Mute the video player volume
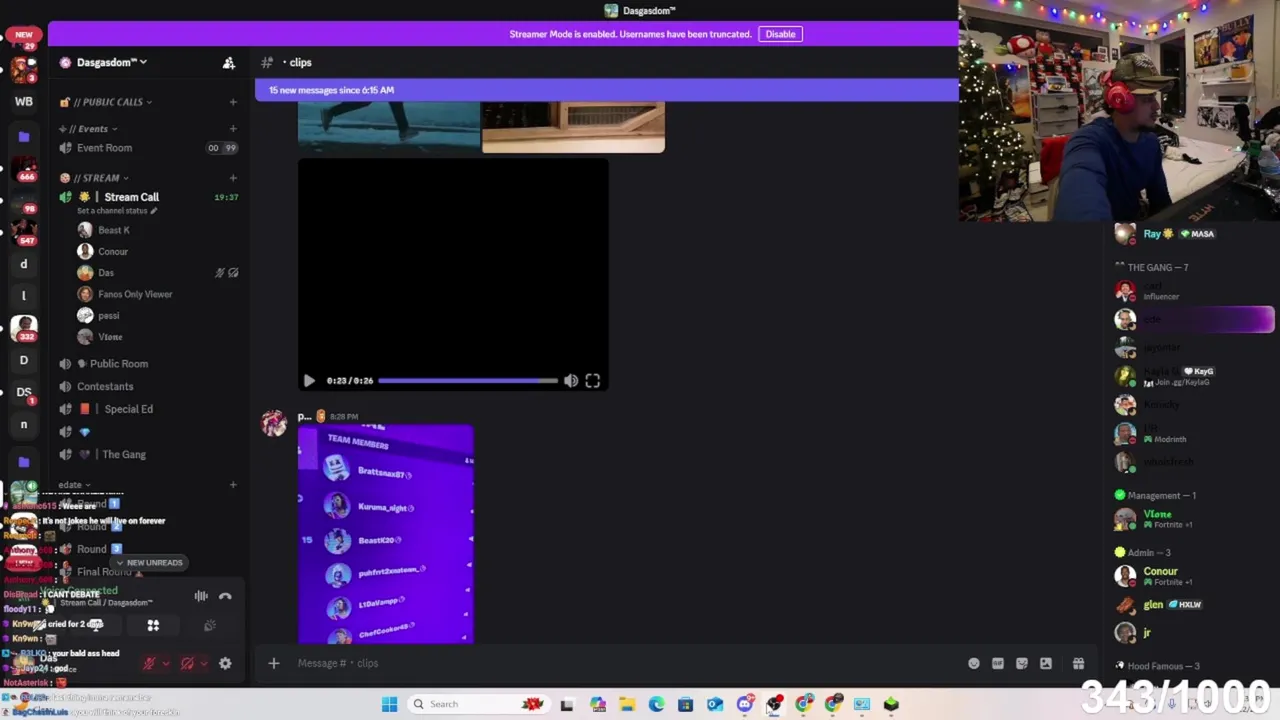This screenshot has height=720, width=1280. 570,380
